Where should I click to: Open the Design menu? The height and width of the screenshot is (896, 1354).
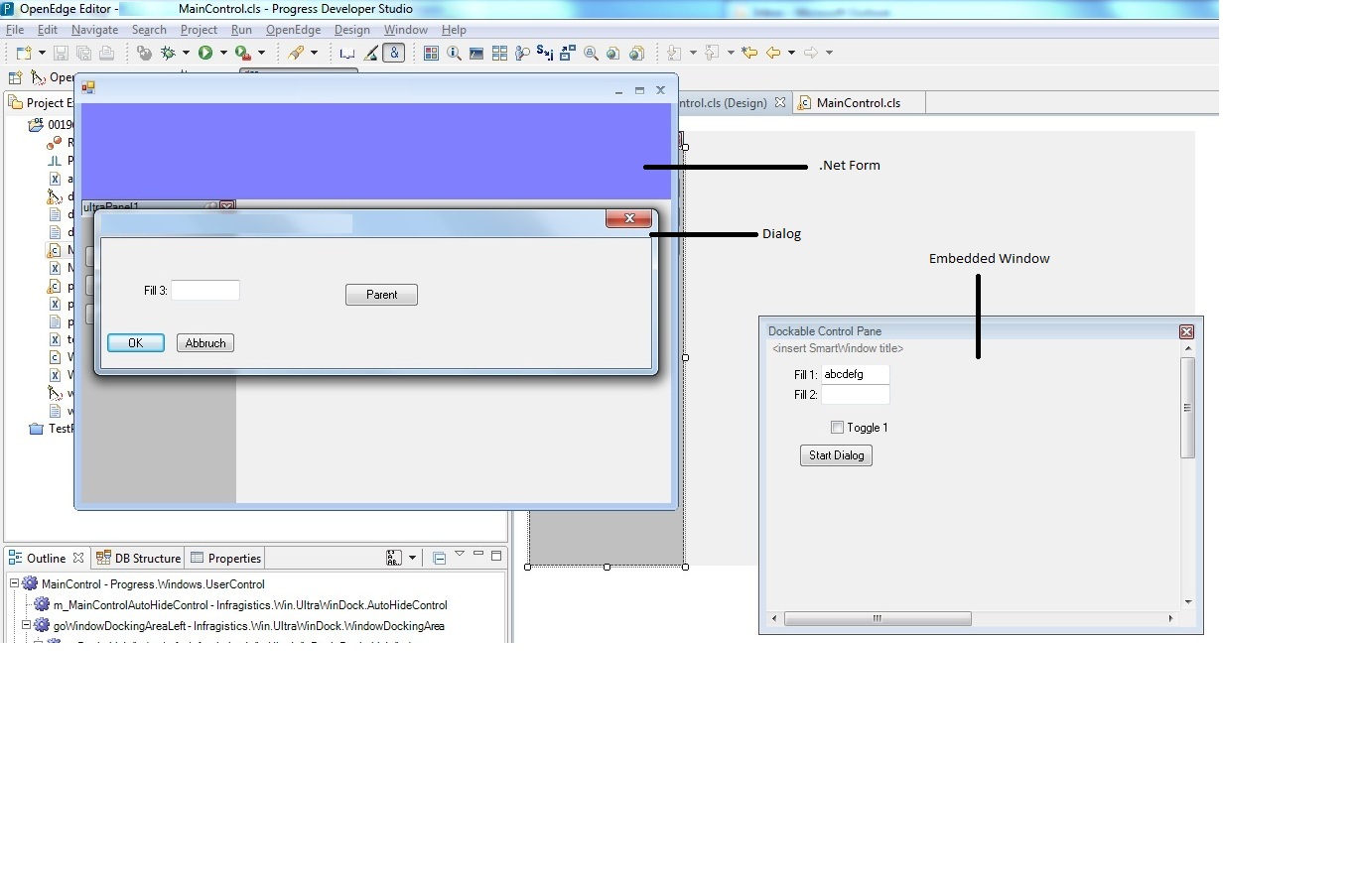351,30
